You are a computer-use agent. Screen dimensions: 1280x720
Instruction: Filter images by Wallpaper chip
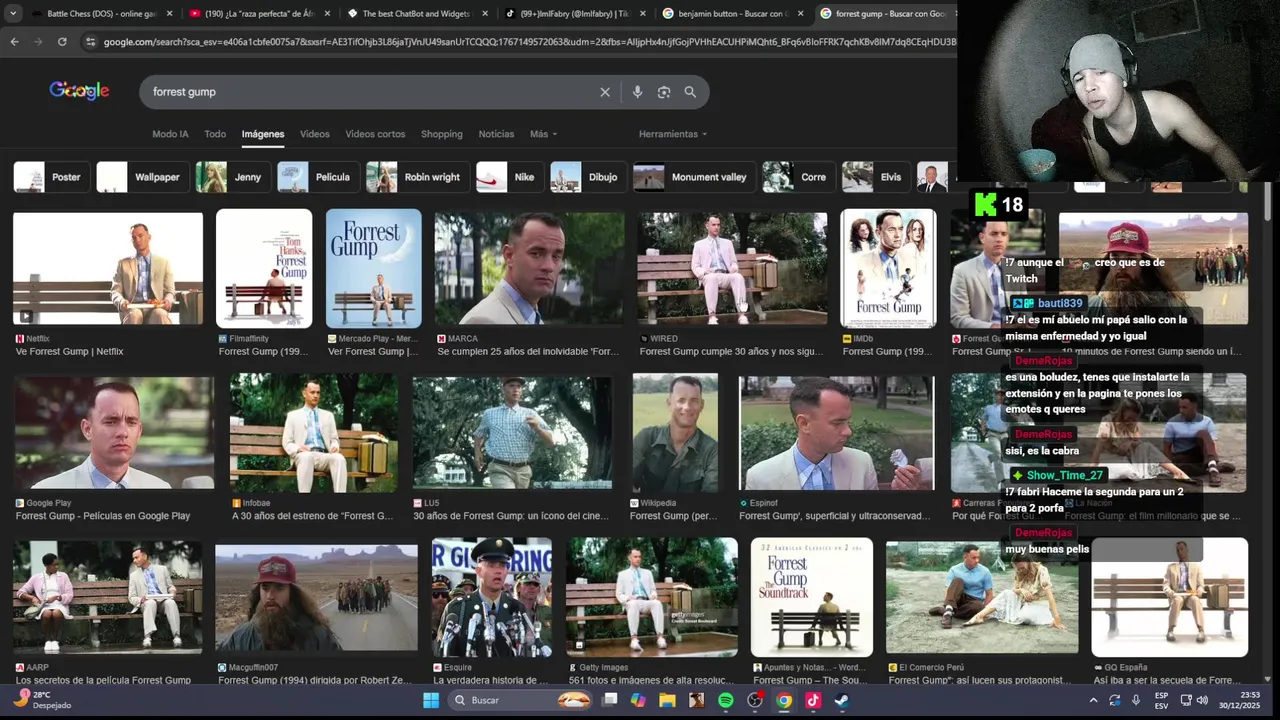[x=141, y=177]
